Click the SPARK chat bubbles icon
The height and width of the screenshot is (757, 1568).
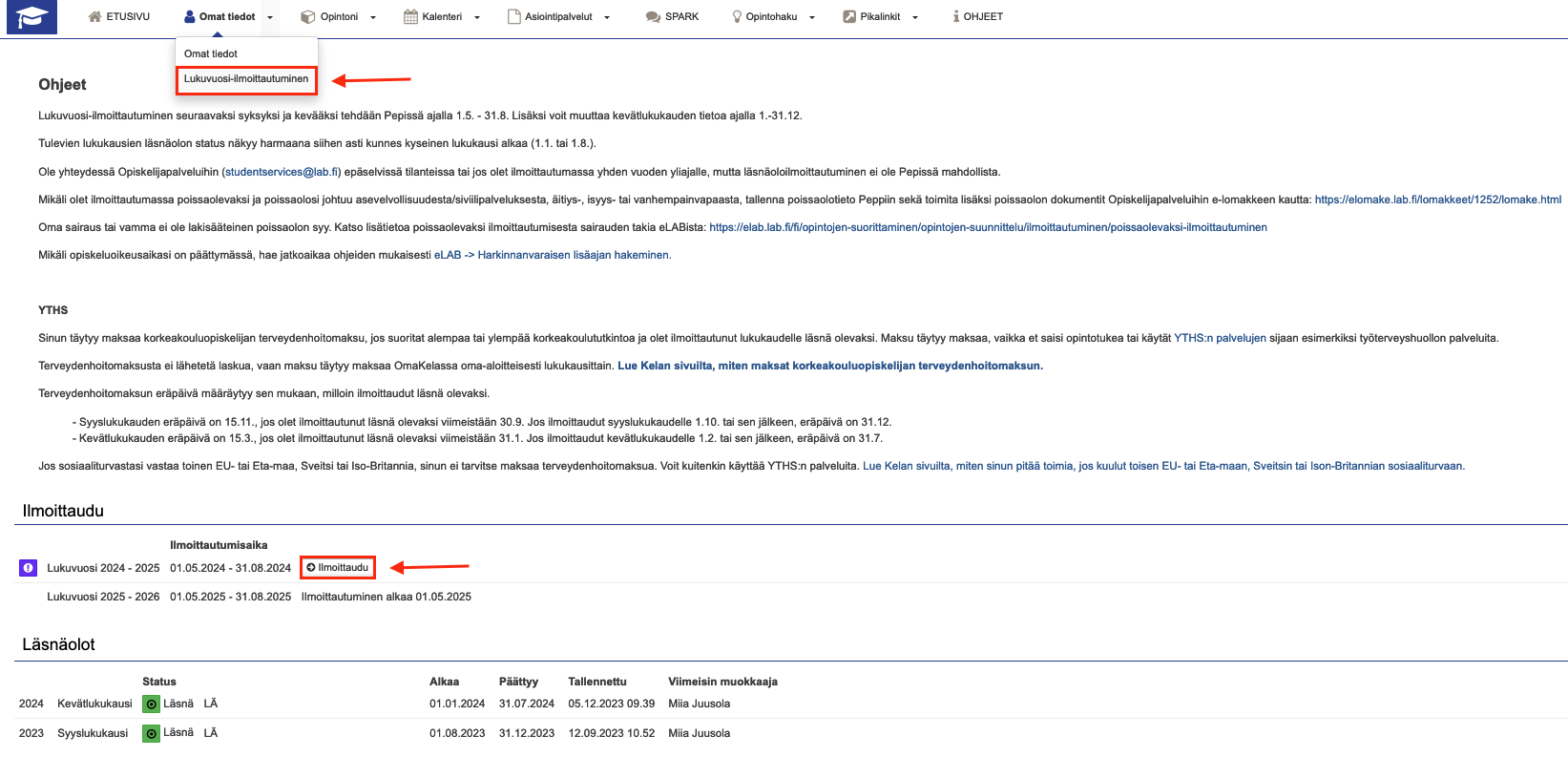pos(653,17)
